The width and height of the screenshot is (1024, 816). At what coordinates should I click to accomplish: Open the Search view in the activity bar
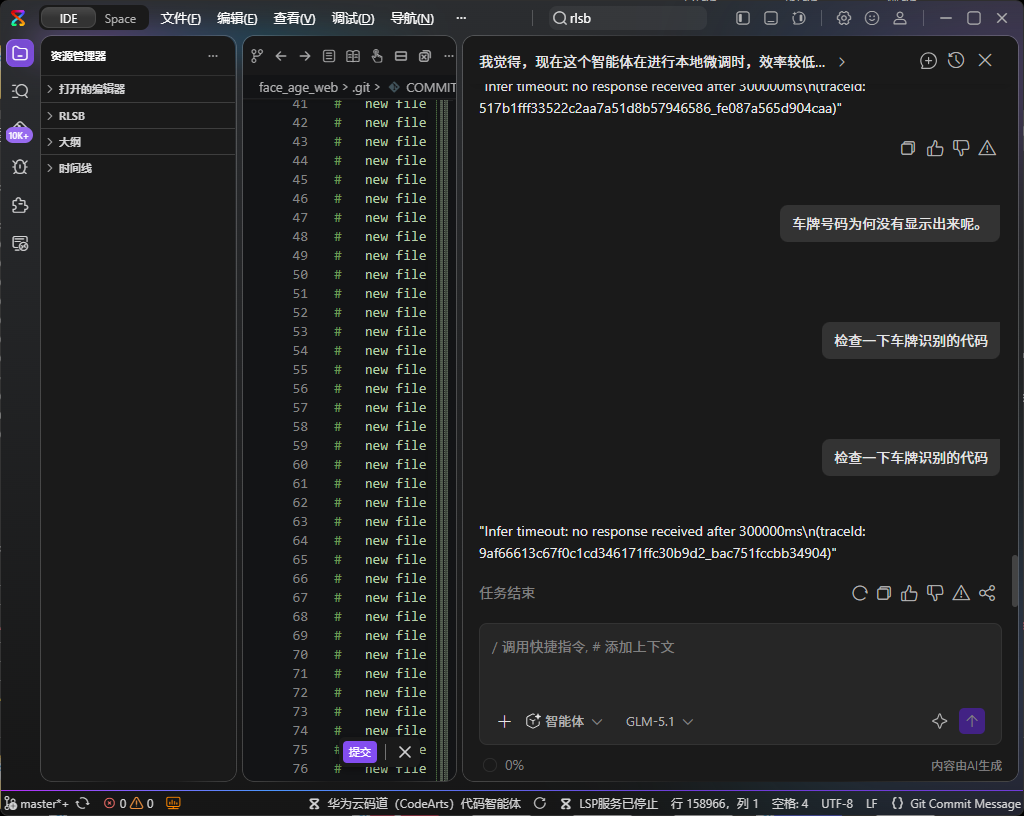pos(20,91)
